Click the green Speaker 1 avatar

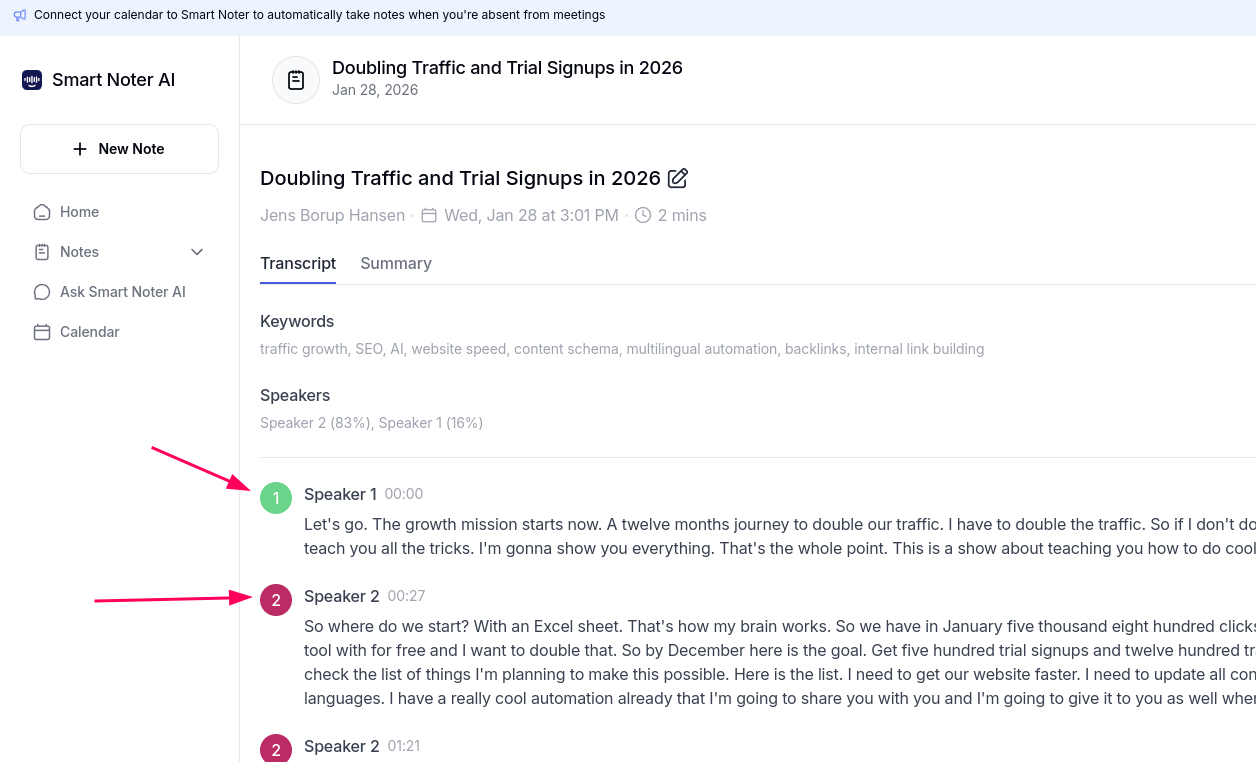tap(276, 498)
